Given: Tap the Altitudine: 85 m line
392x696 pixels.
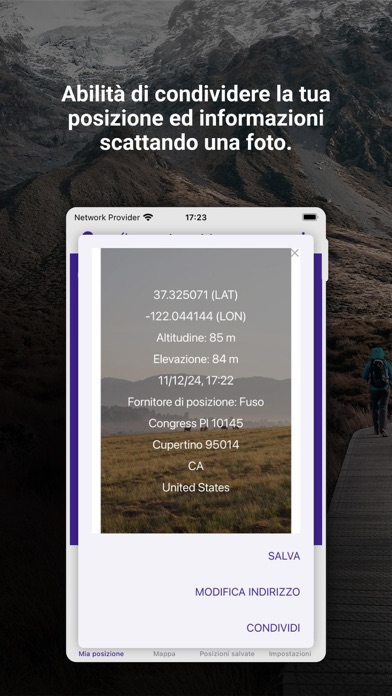Looking at the screenshot, I should pos(196,338).
